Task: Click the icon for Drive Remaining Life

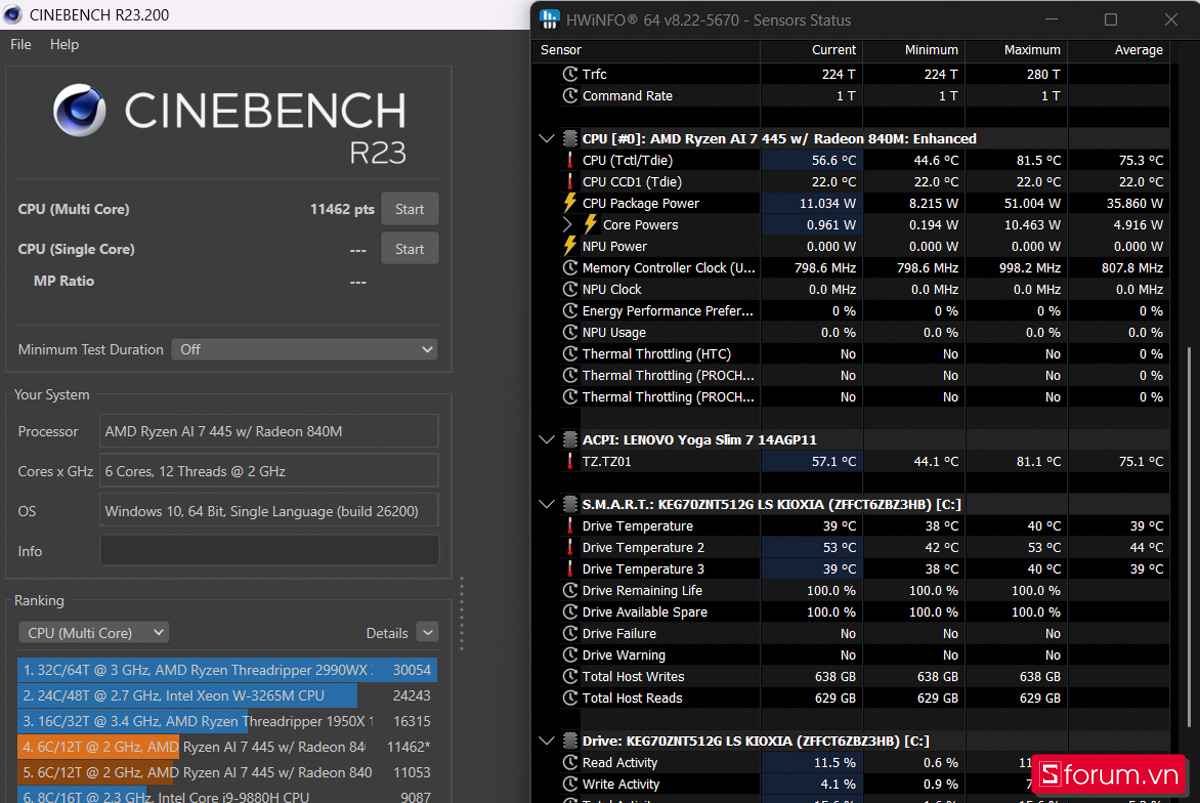Action: (570, 590)
